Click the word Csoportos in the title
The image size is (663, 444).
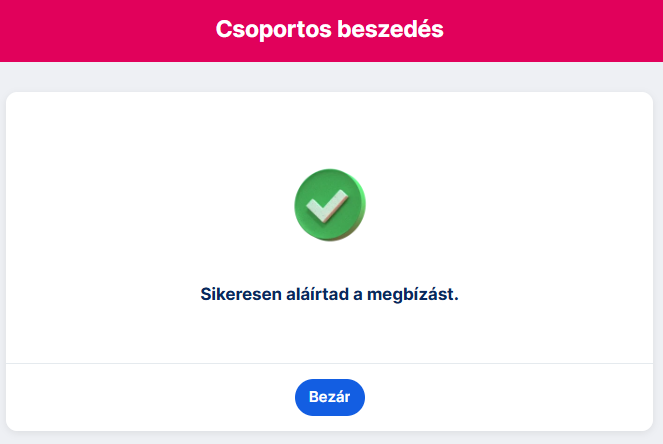pyautogui.click(x=270, y=30)
